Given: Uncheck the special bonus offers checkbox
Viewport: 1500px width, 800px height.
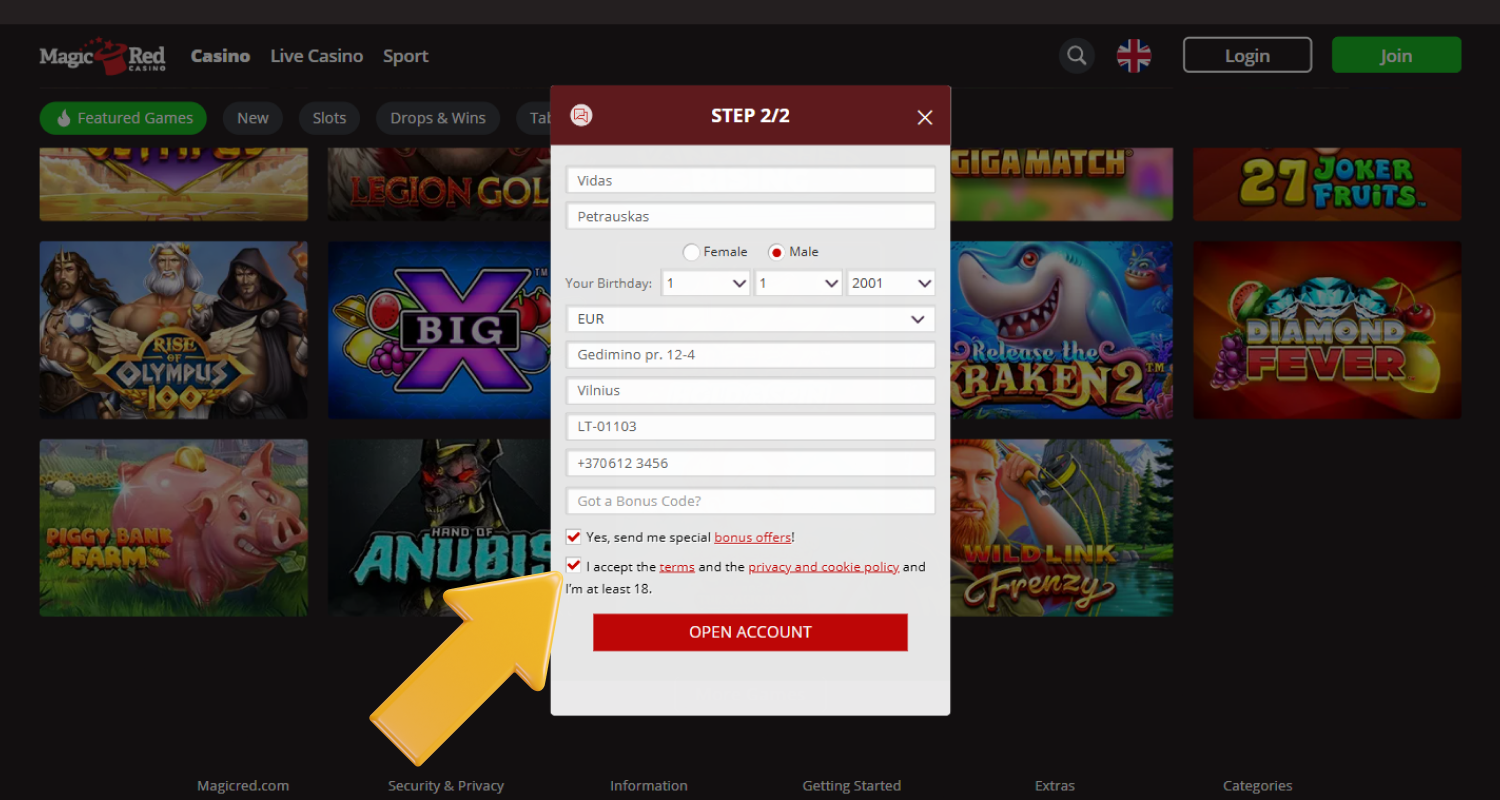Looking at the screenshot, I should [x=574, y=537].
